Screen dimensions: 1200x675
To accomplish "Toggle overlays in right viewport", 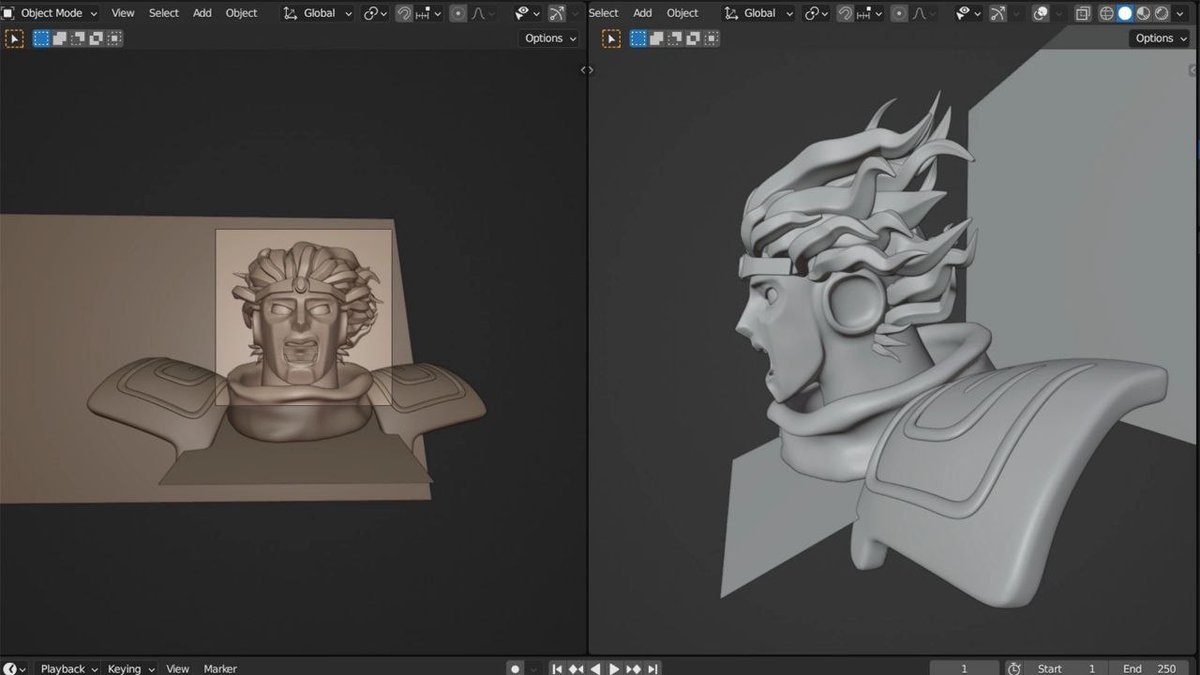I will (1041, 13).
